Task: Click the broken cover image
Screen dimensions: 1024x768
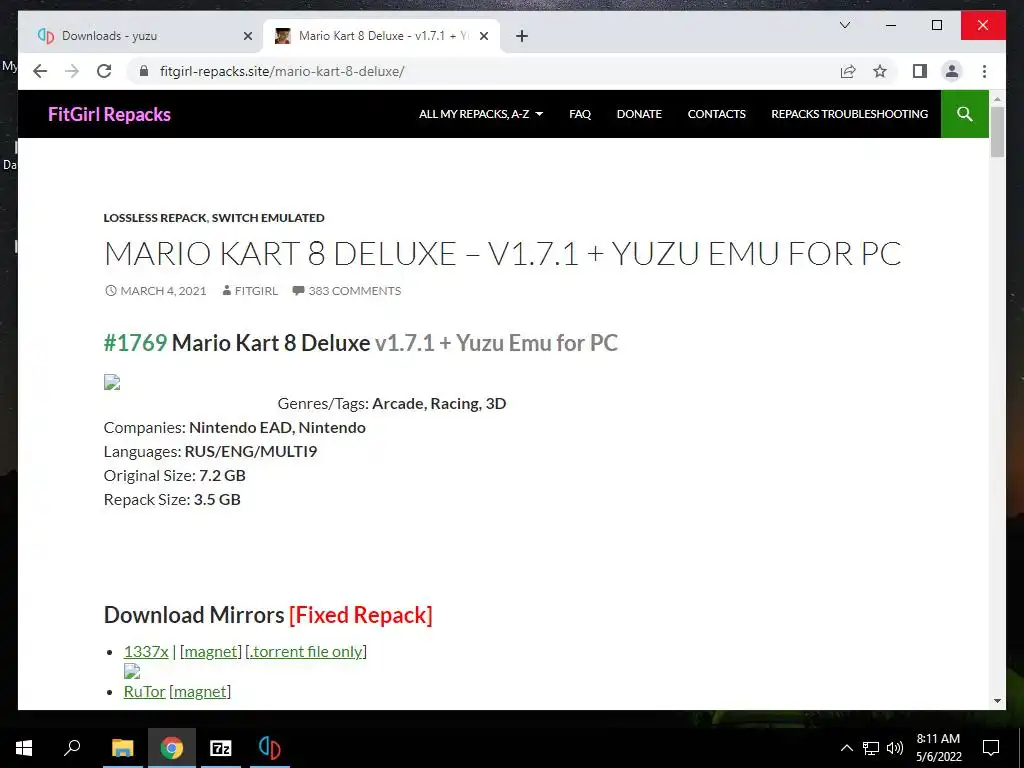Action: coord(112,382)
